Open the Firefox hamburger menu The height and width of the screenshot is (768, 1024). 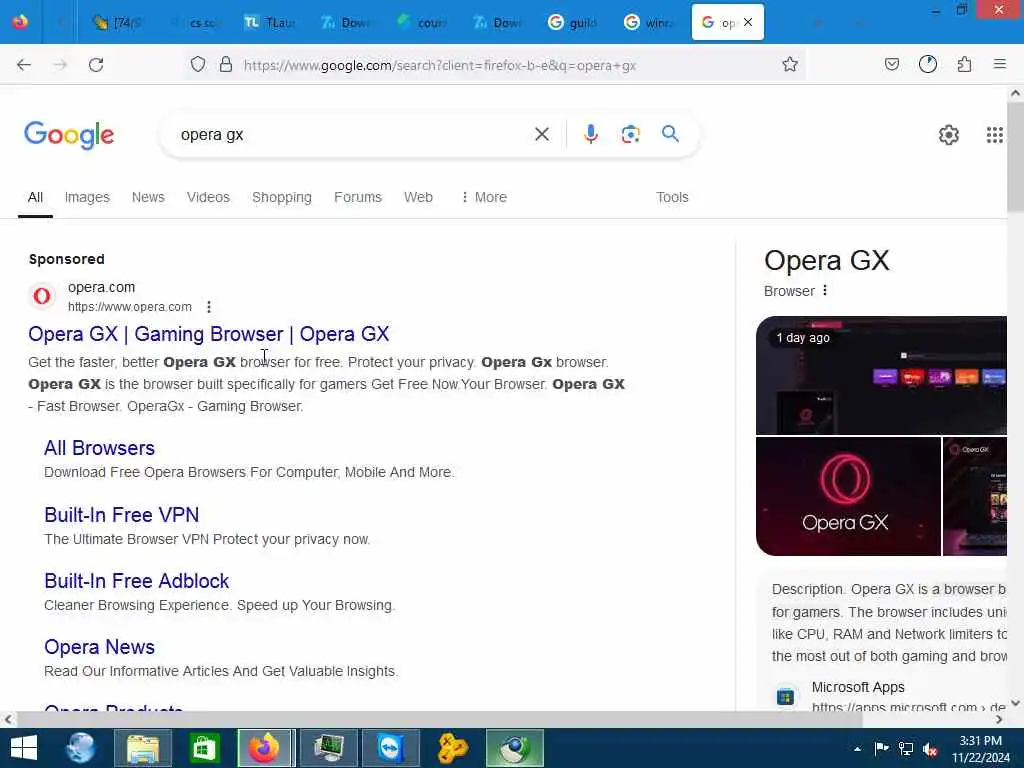[x=1000, y=64]
